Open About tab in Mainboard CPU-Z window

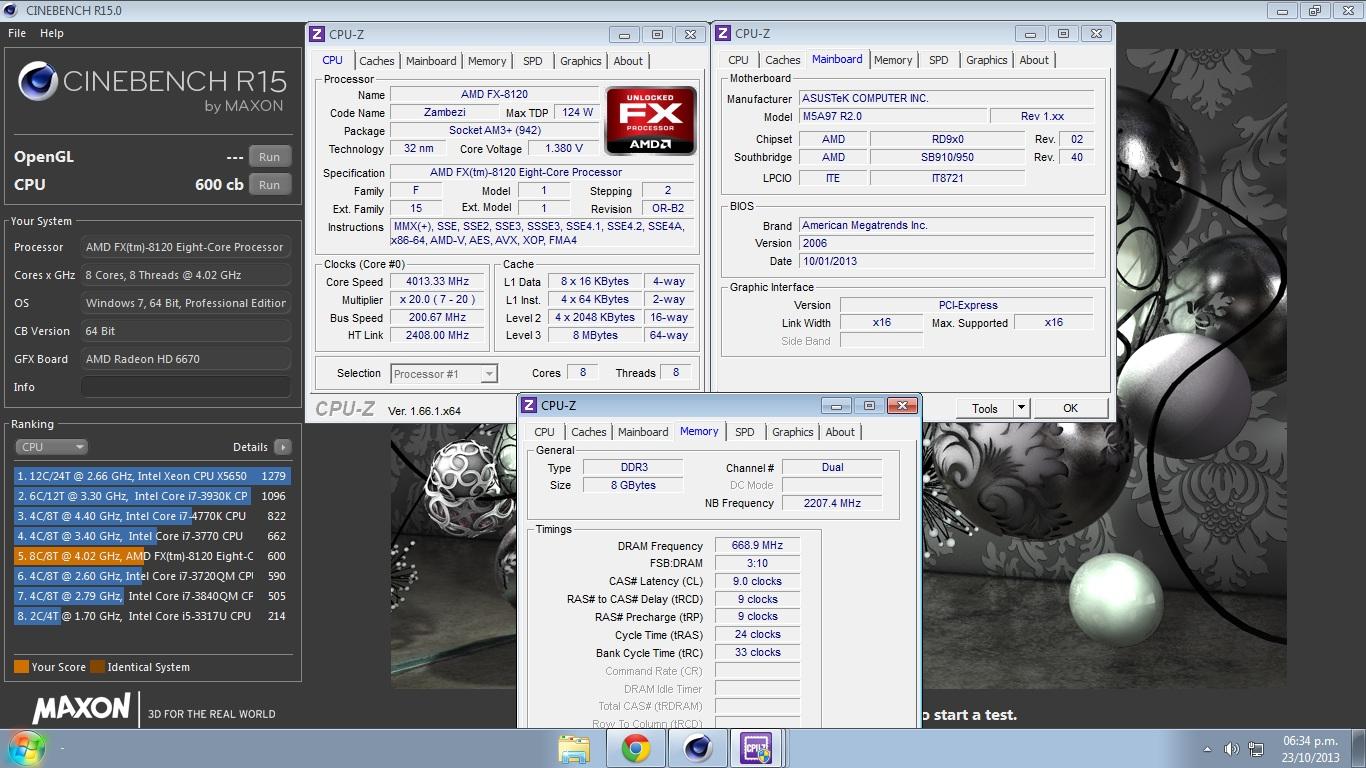tap(1034, 60)
